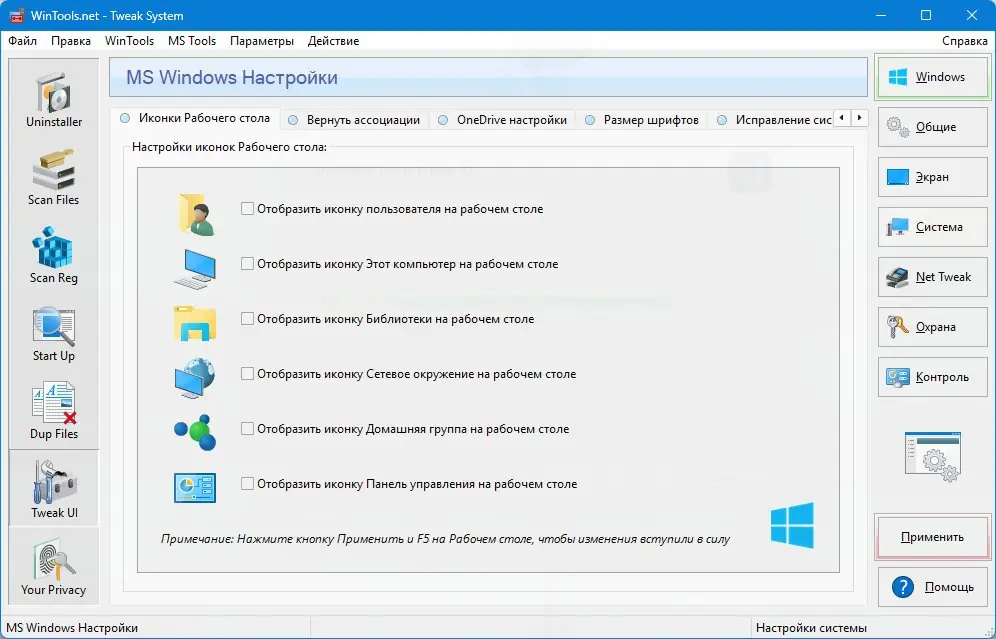Viewport: 996px width, 639px height.
Task: Click the Libraries folder icon
Action: 195,323
